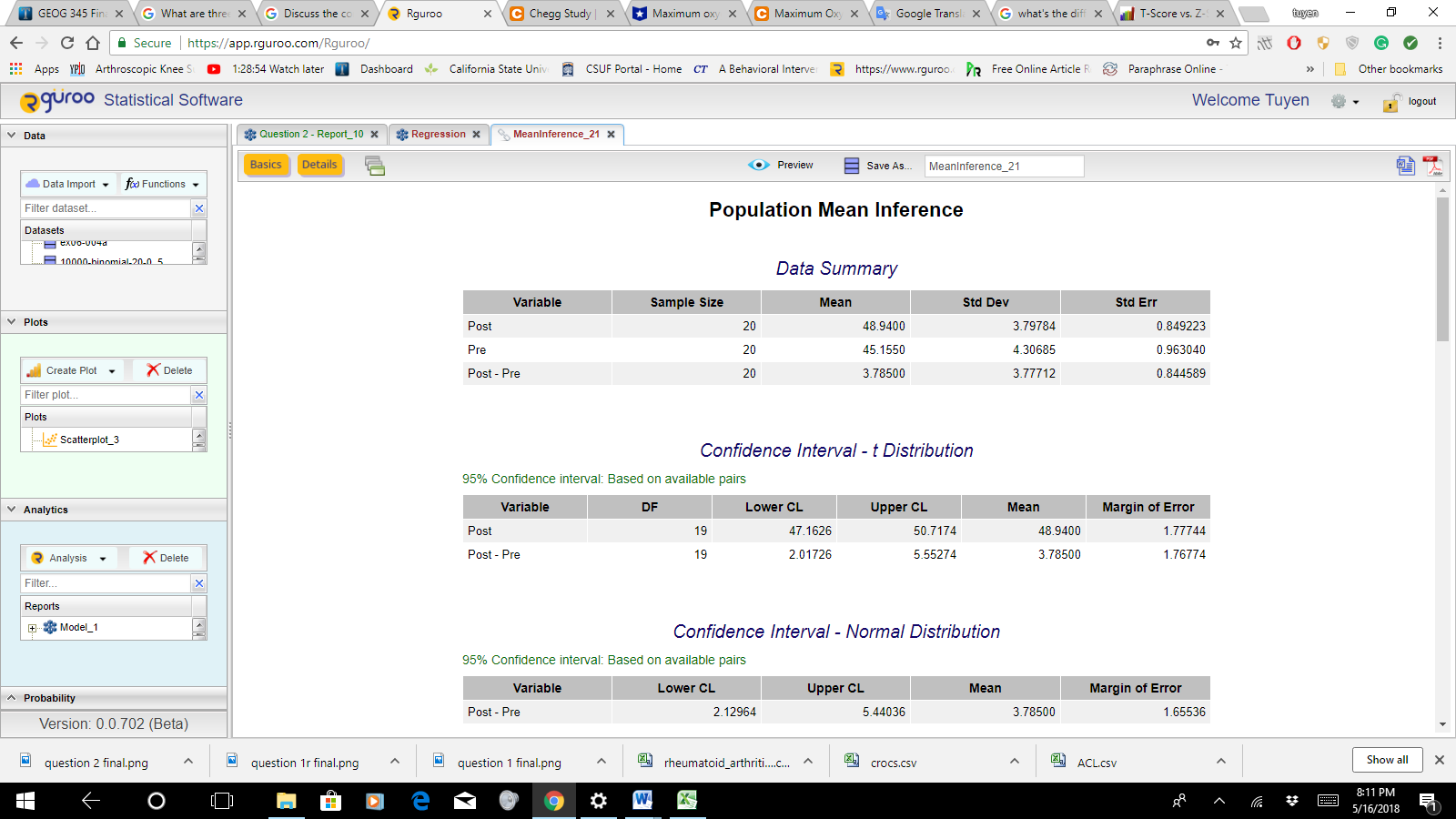Viewport: 1456px width, 819px height.
Task: Delete the selected plot
Action: 170,370
